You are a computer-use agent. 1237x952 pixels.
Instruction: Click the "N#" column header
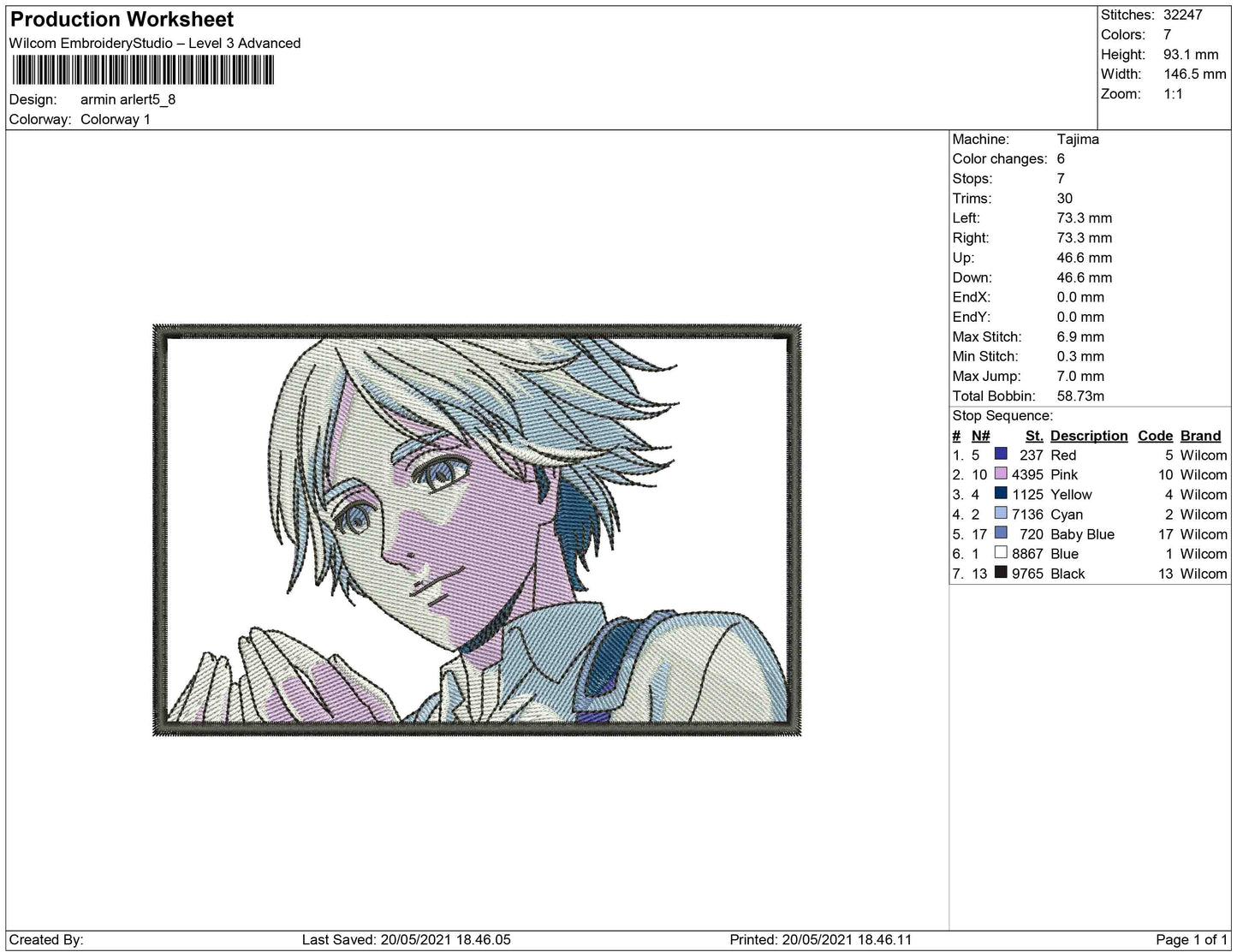click(x=981, y=435)
